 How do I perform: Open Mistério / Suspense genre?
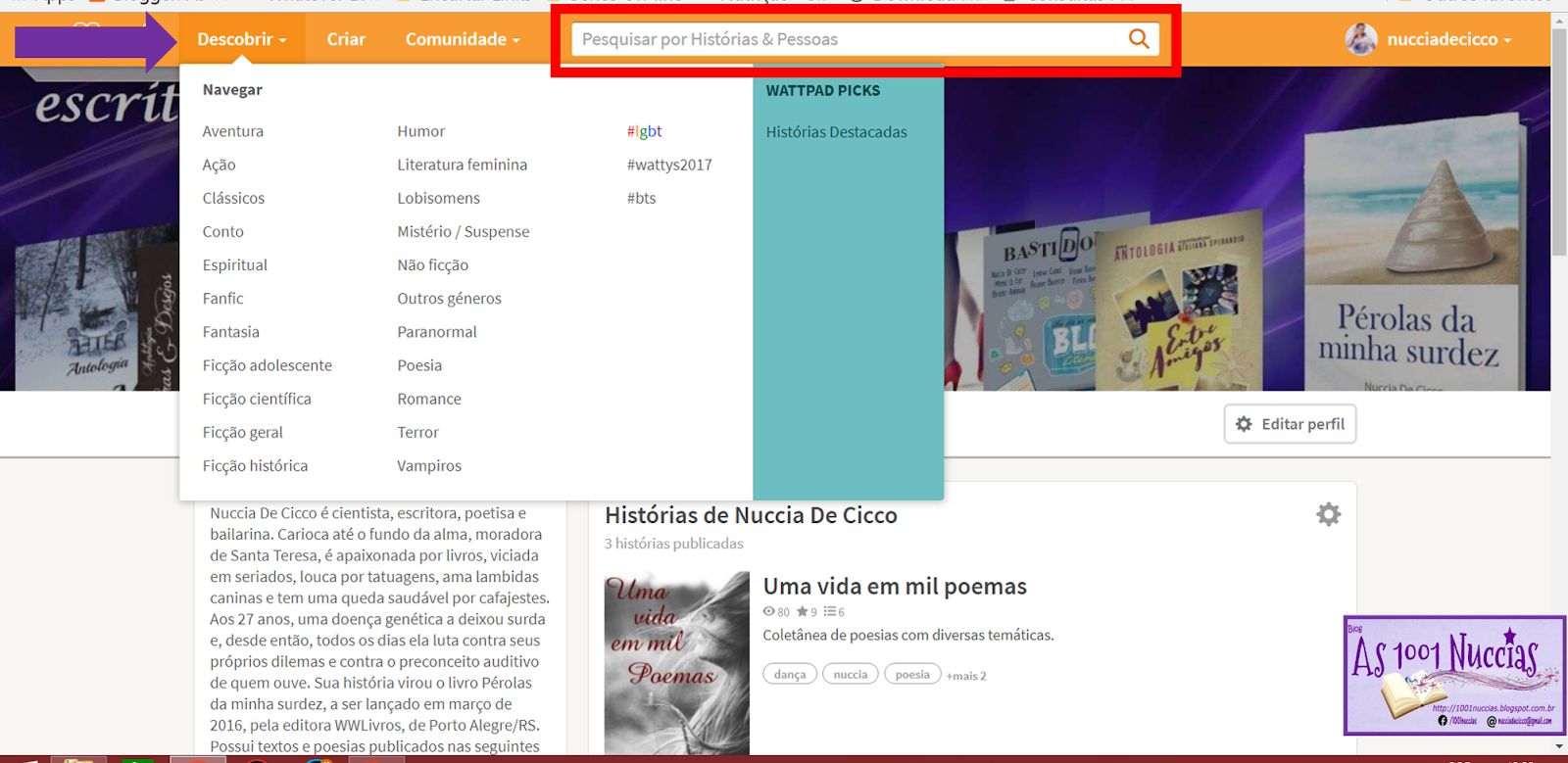pos(463,231)
